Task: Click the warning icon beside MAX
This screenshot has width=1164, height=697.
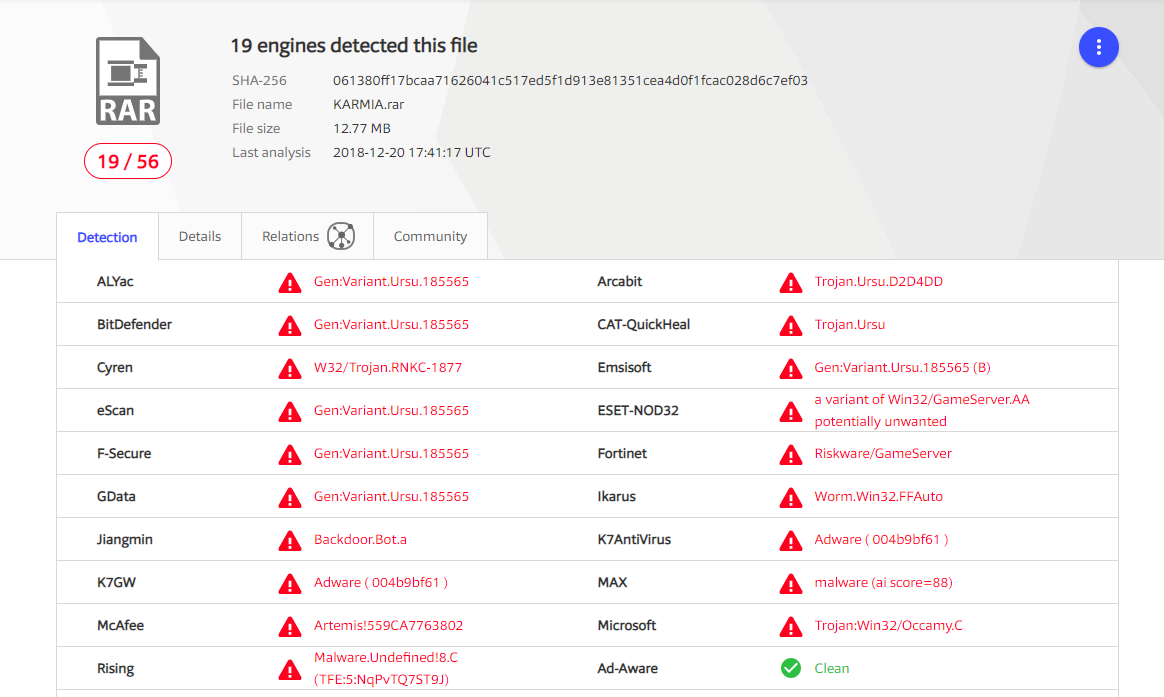Action: [791, 584]
